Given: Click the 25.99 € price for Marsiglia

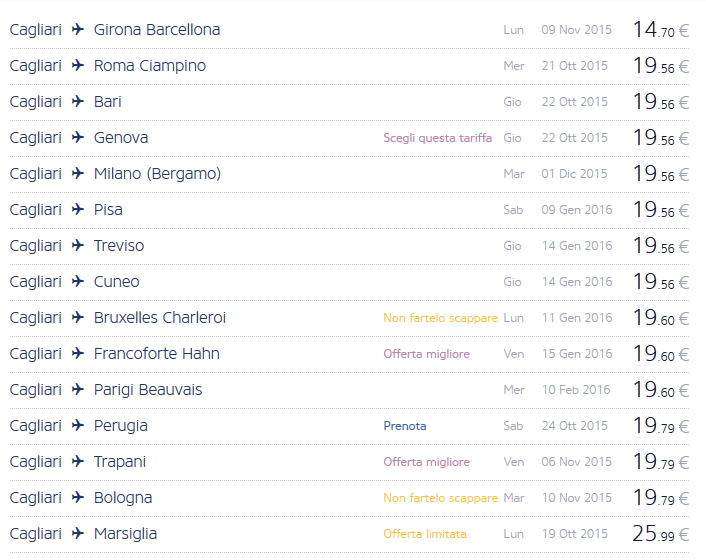Looking at the screenshot, I should click(x=660, y=534).
